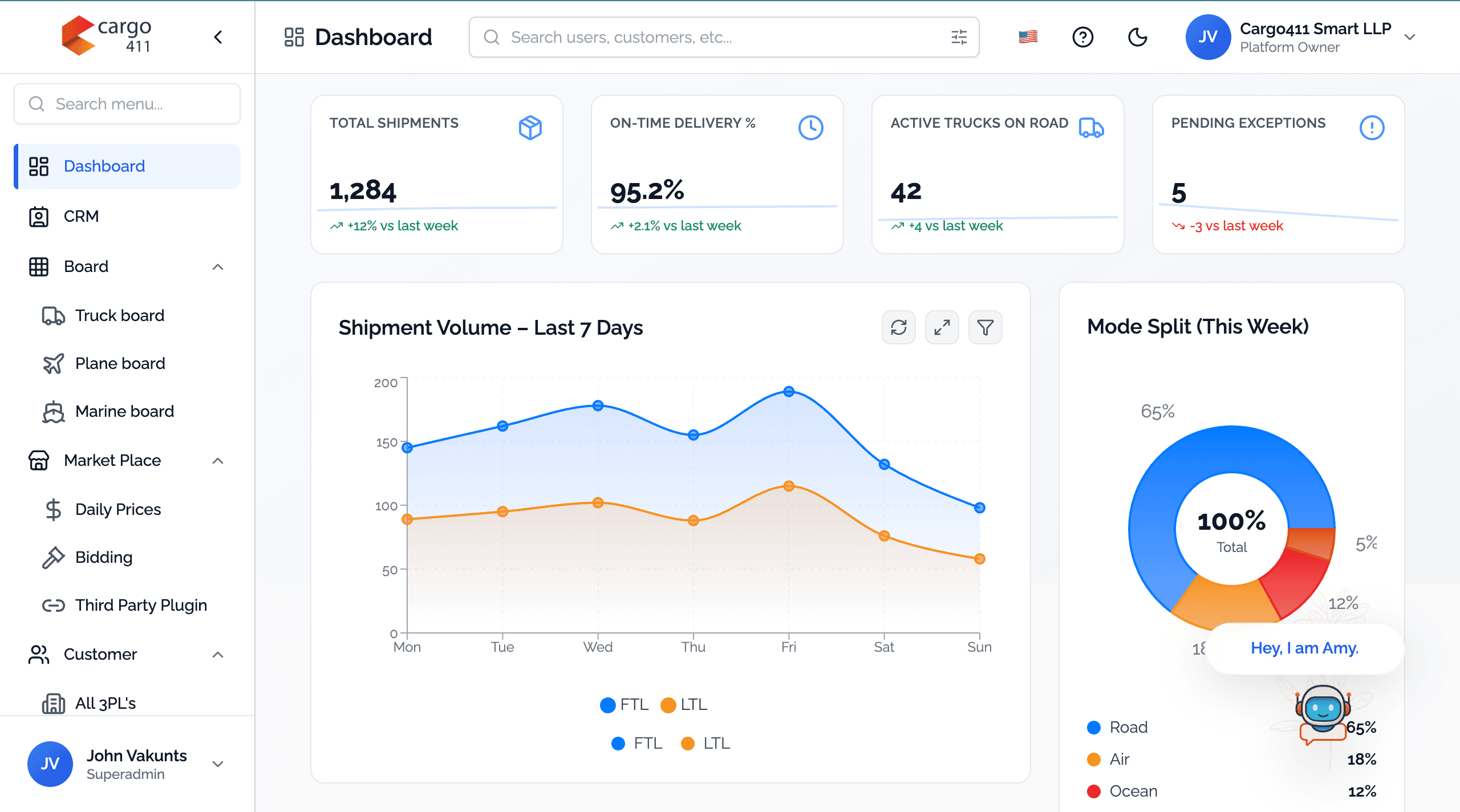Viewport: 1460px width, 812px height.
Task: Click the global search input field
Action: pyautogui.click(x=684, y=36)
